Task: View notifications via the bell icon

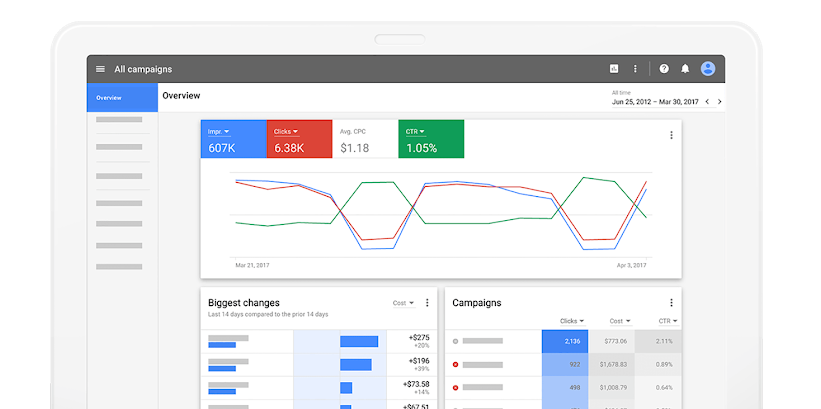Action: [685, 69]
